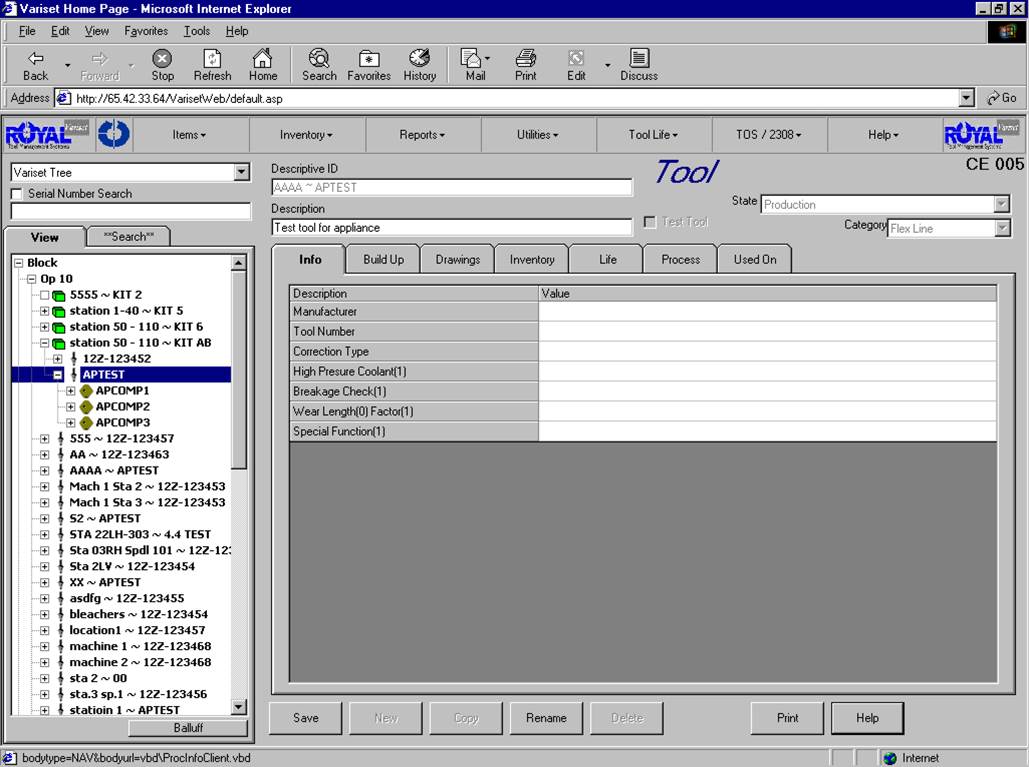
Task: Click the serial number search input box
Action: pyautogui.click(x=131, y=211)
